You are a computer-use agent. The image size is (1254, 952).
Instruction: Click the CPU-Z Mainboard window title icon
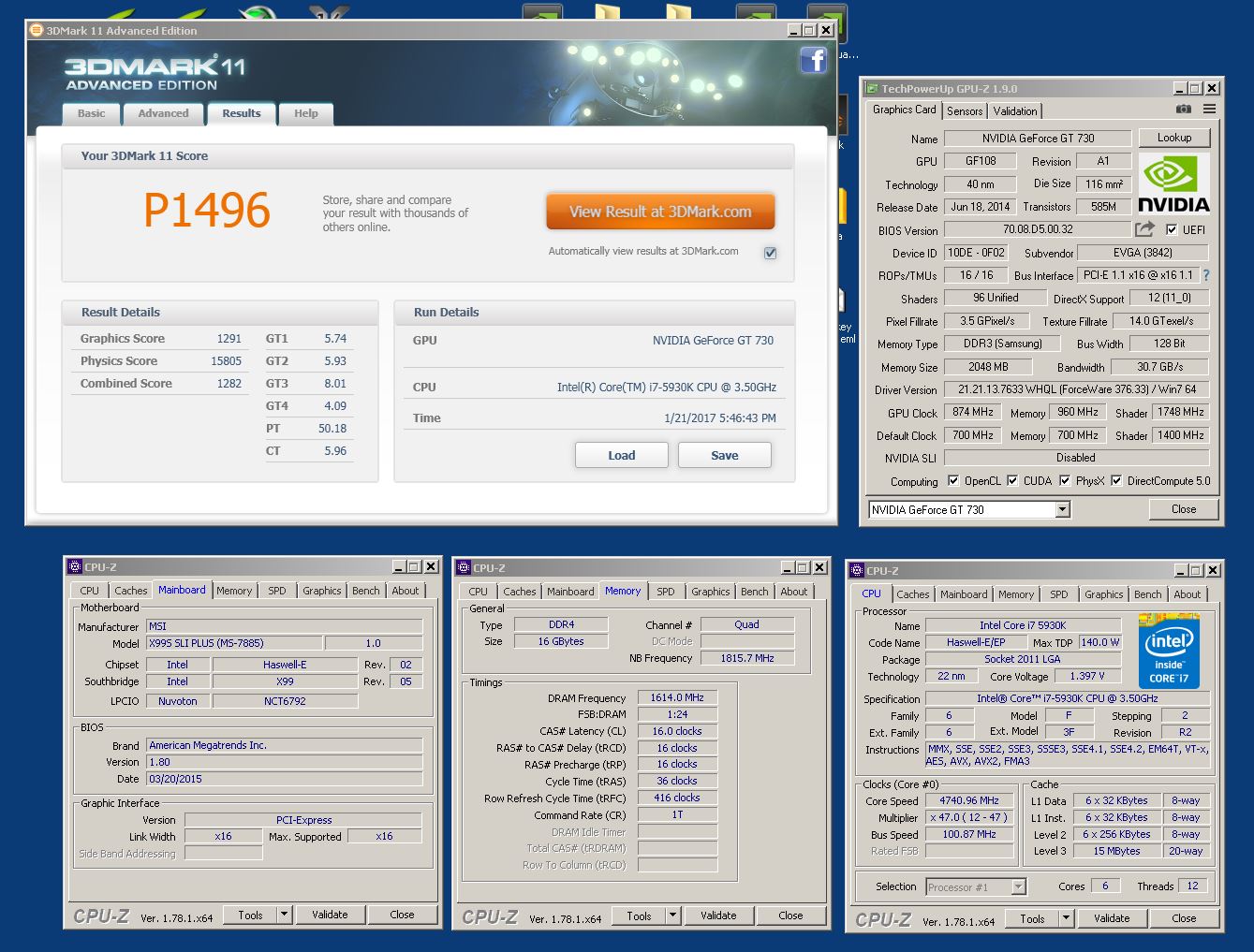(x=75, y=566)
